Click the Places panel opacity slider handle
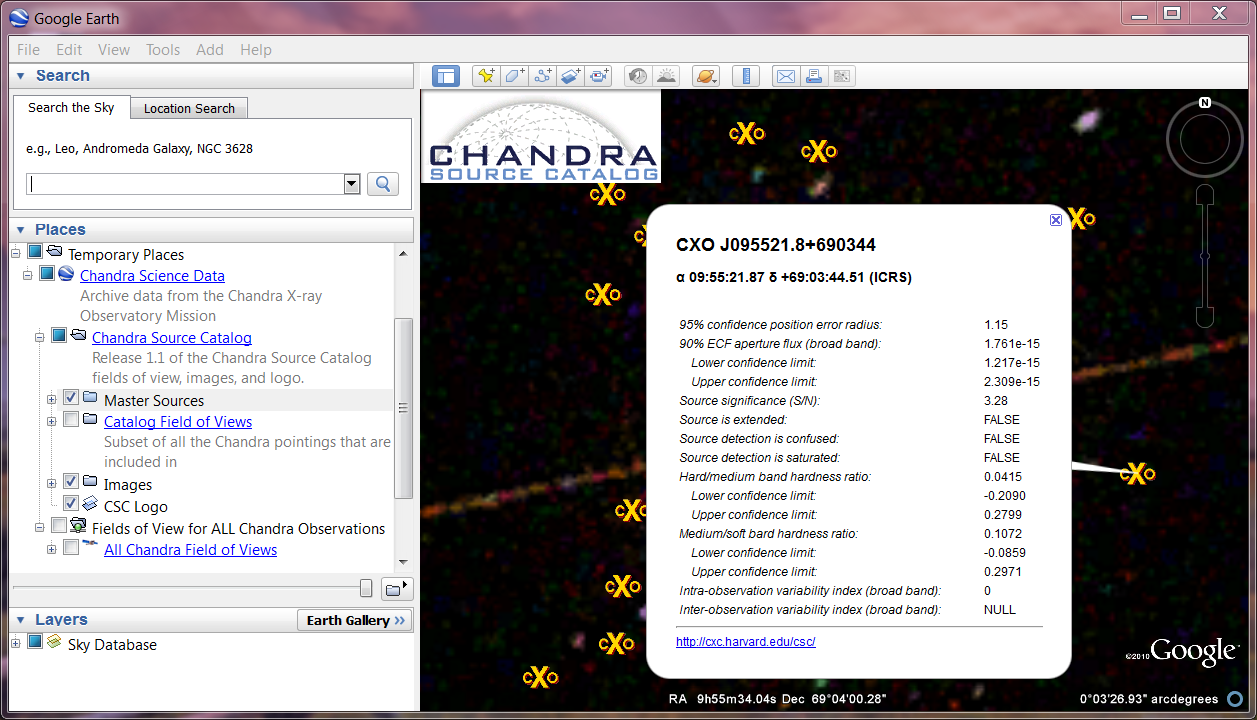This screenshot has width=1257, height=720. (x=366, y=588)
